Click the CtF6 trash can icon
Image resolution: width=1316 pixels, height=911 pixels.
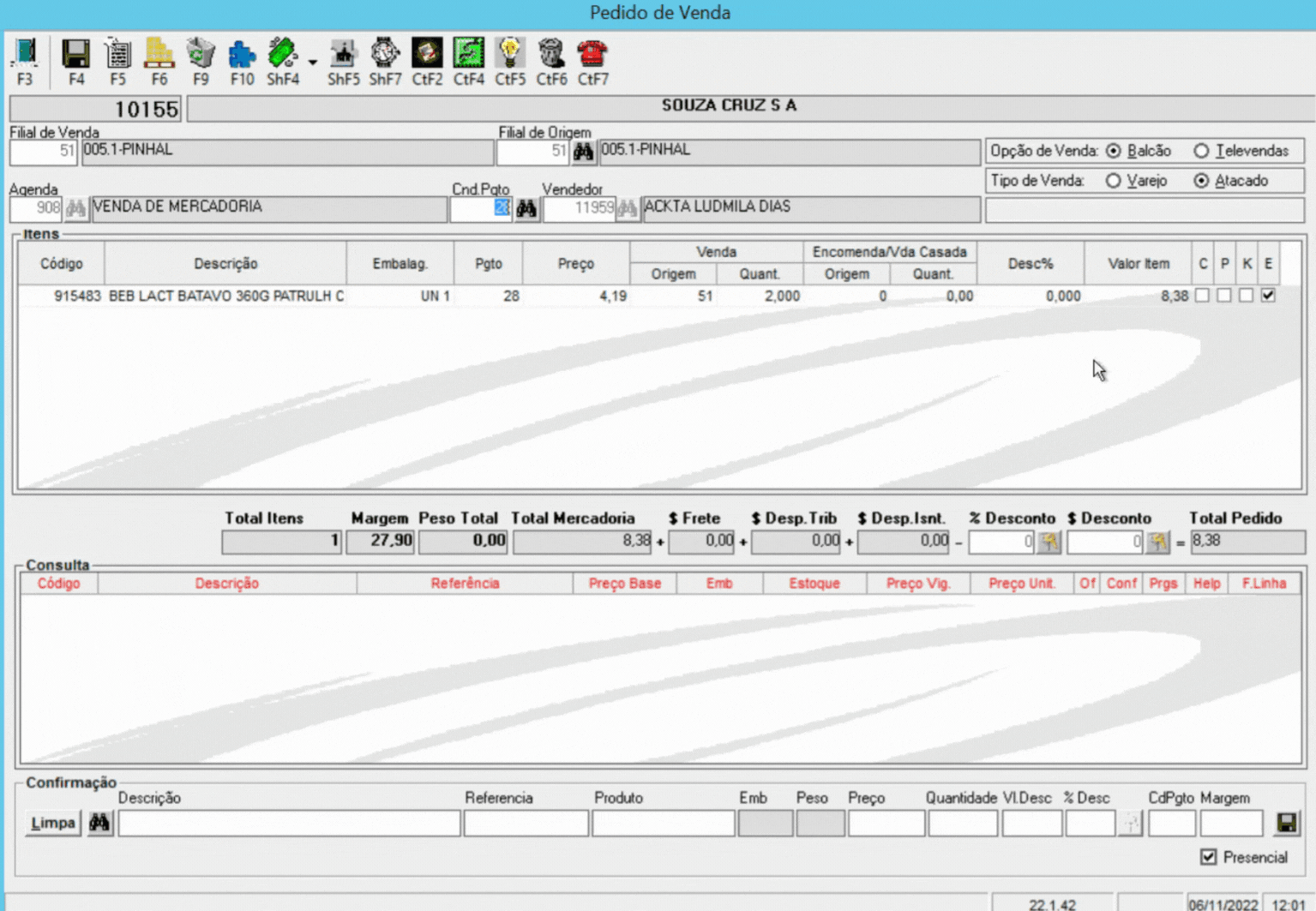click(551, 54)
